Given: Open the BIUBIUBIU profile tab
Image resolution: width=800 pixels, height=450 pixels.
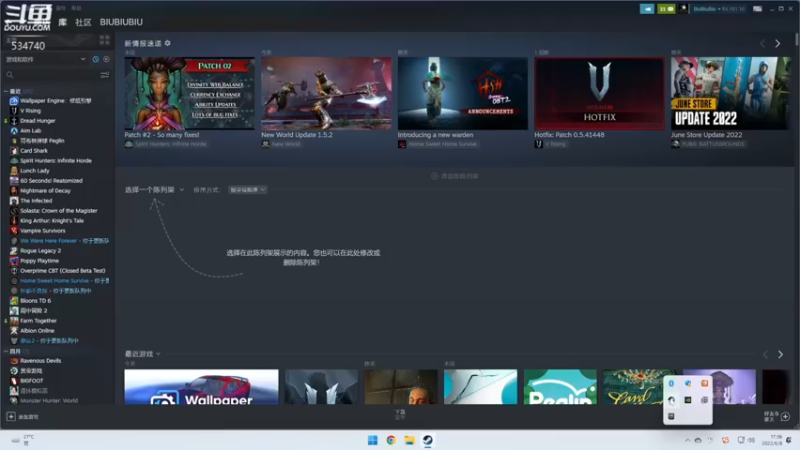Looking at the screenshot, I should pos(121,22).
